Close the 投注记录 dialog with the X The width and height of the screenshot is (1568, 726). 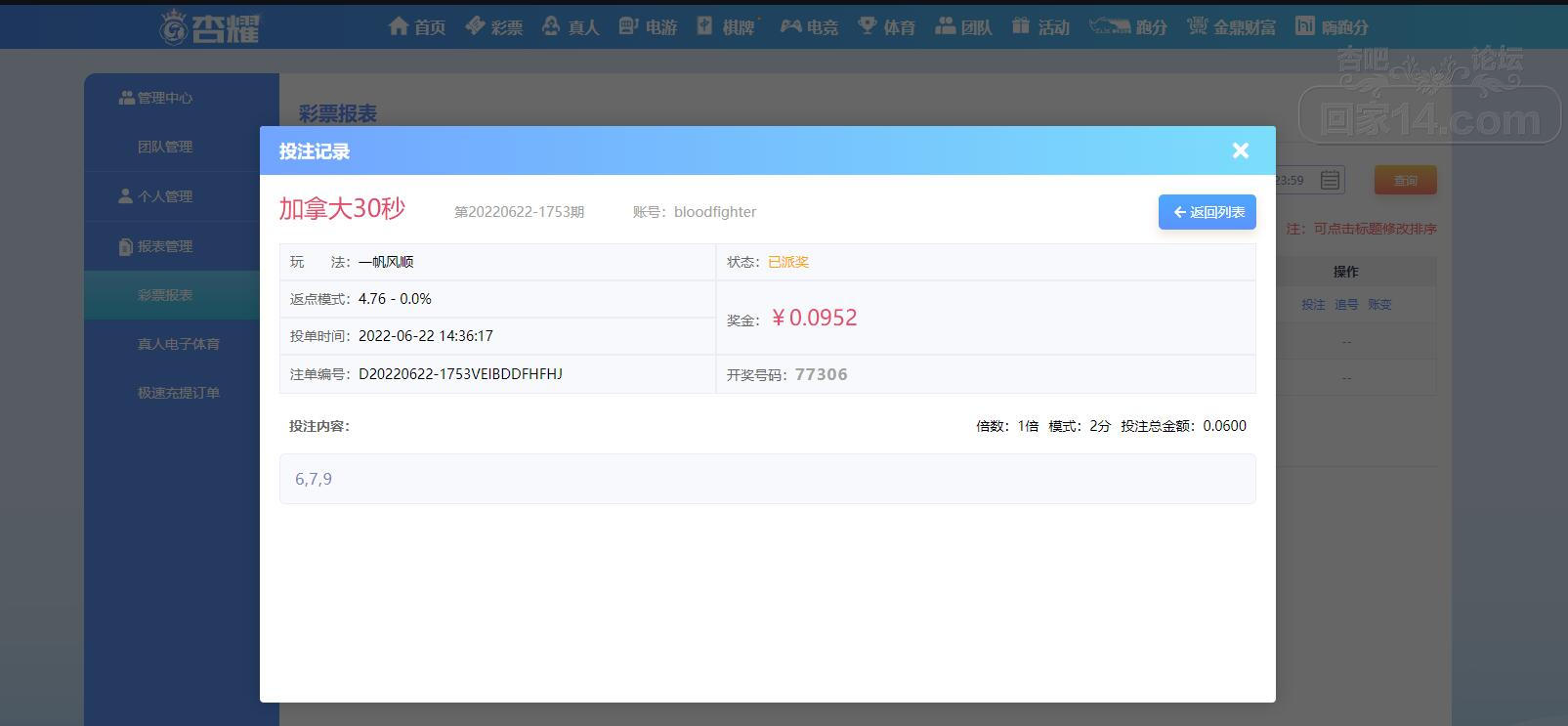pyautogui.click(x=1241, y=150)
